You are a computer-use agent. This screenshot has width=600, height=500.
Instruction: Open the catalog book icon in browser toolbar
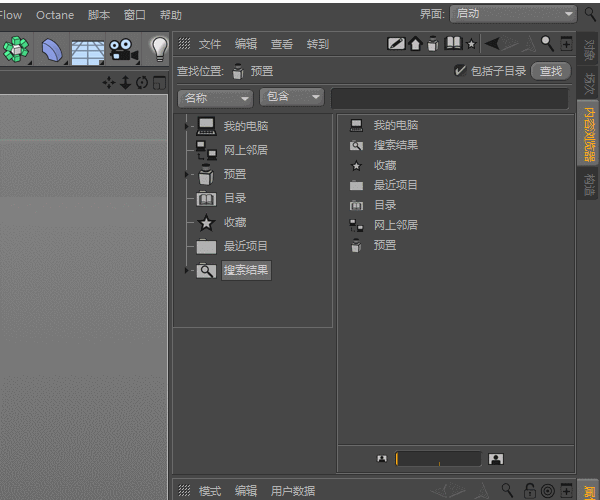(453, 43)
